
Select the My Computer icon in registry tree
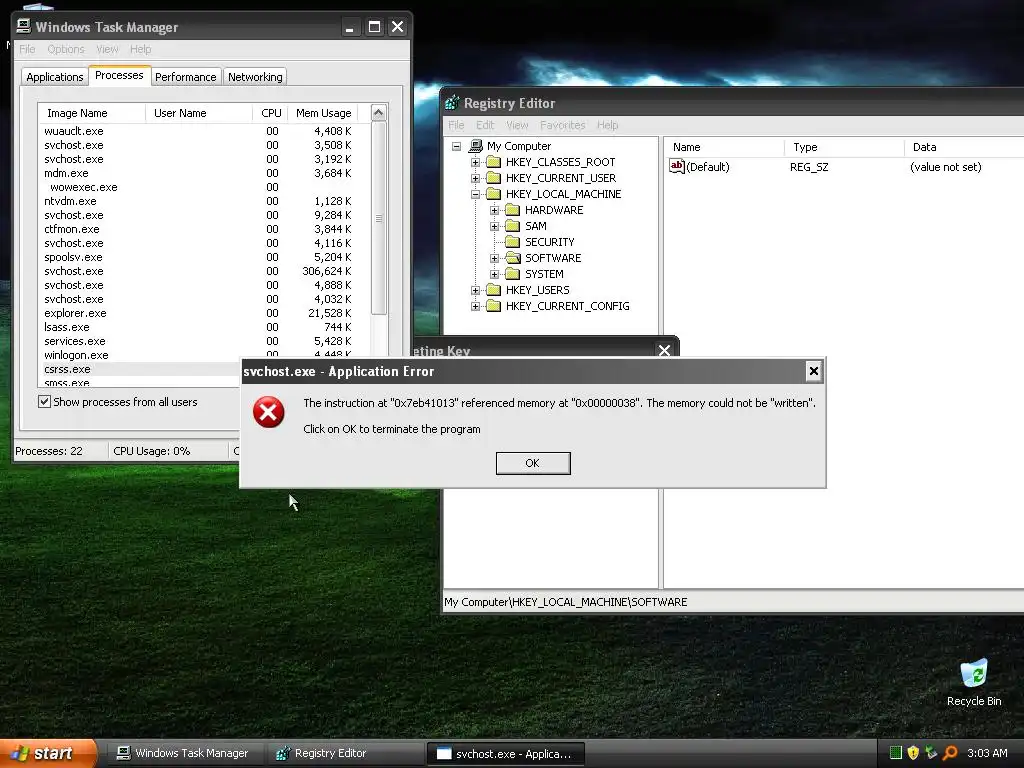tap(476, 146)
